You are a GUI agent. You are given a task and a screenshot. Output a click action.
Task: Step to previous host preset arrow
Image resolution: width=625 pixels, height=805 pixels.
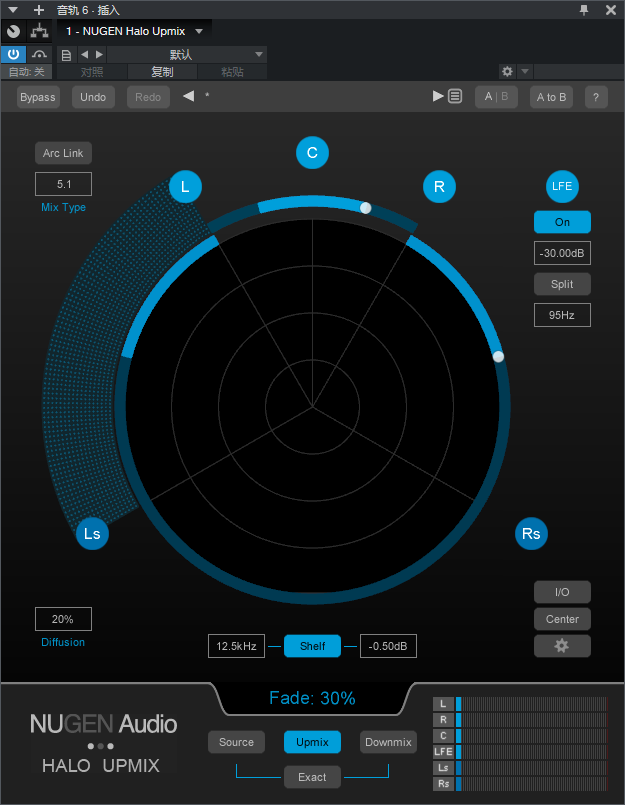[x=84, y=54]
